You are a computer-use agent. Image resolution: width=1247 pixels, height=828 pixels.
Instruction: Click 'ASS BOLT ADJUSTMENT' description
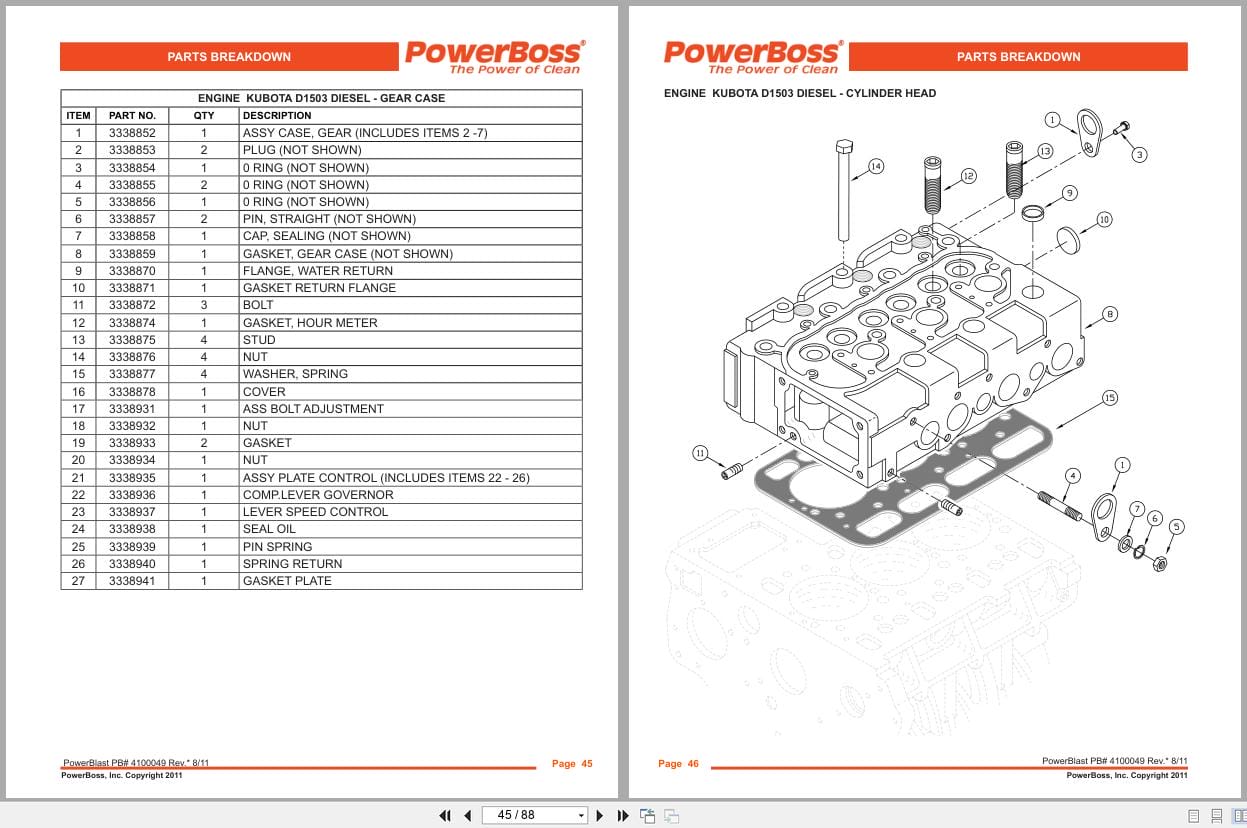tap(313, 409)
